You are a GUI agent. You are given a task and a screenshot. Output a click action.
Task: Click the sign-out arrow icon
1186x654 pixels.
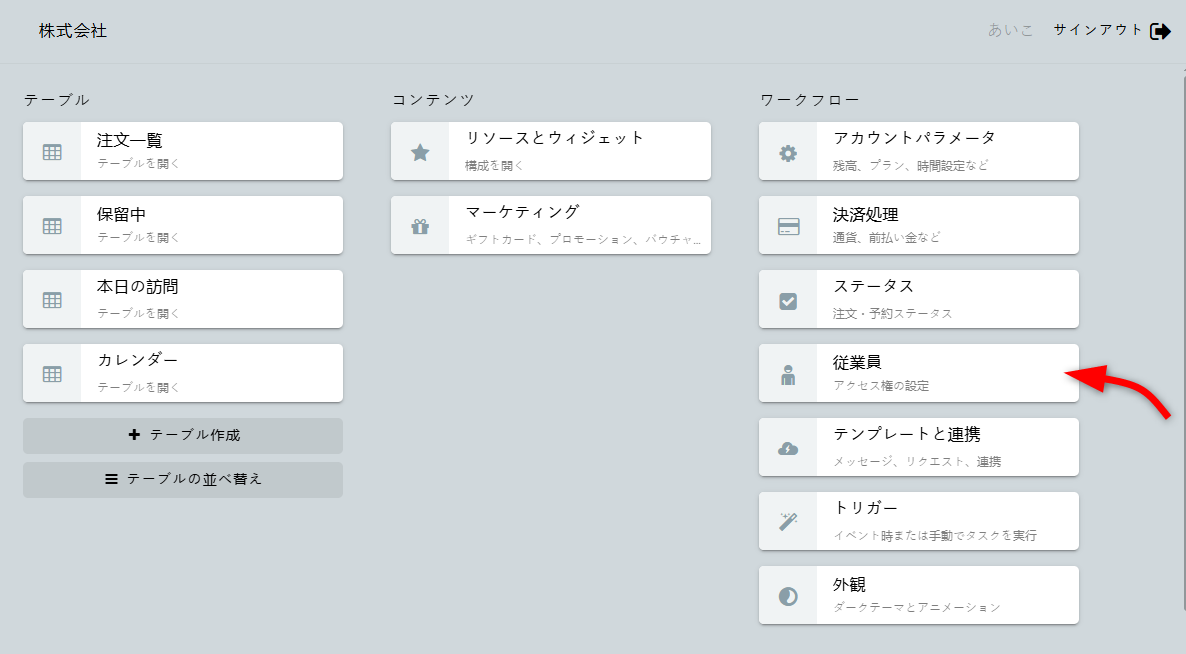click(x=1160, y=31)
